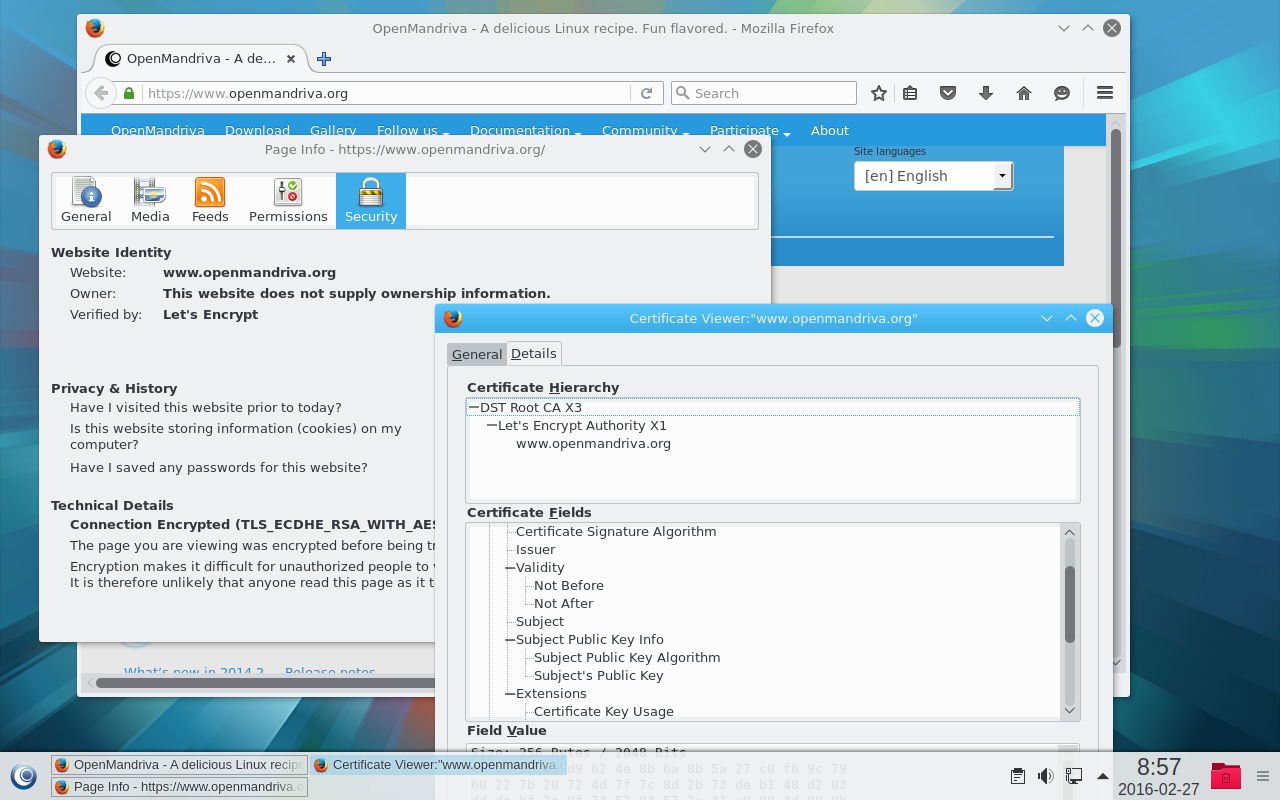Click the browser page vertical scrollbar
This screenshot has height=800, width=1280.
click(x=1116, y=240)
